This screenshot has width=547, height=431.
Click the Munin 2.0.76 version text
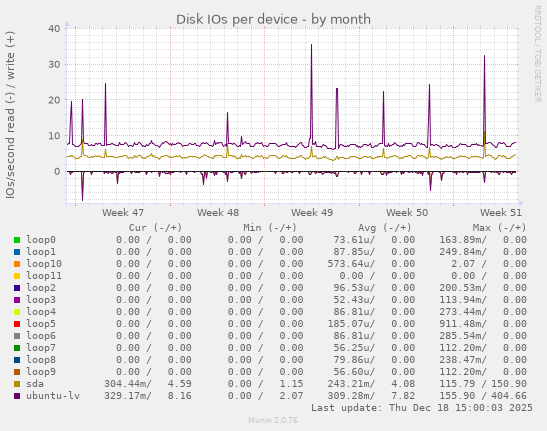point(273,420)
